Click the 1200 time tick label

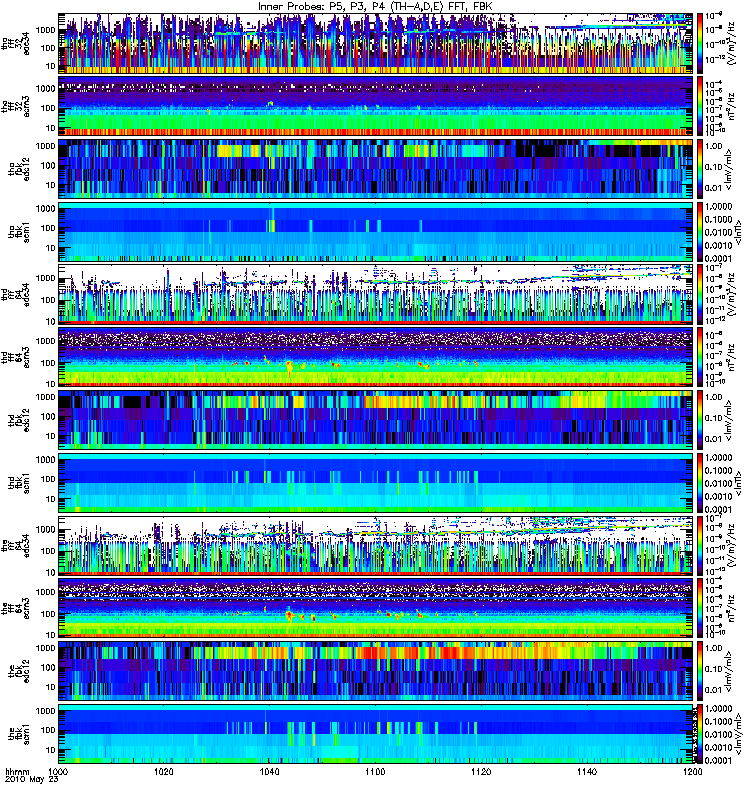pos(692,772)
